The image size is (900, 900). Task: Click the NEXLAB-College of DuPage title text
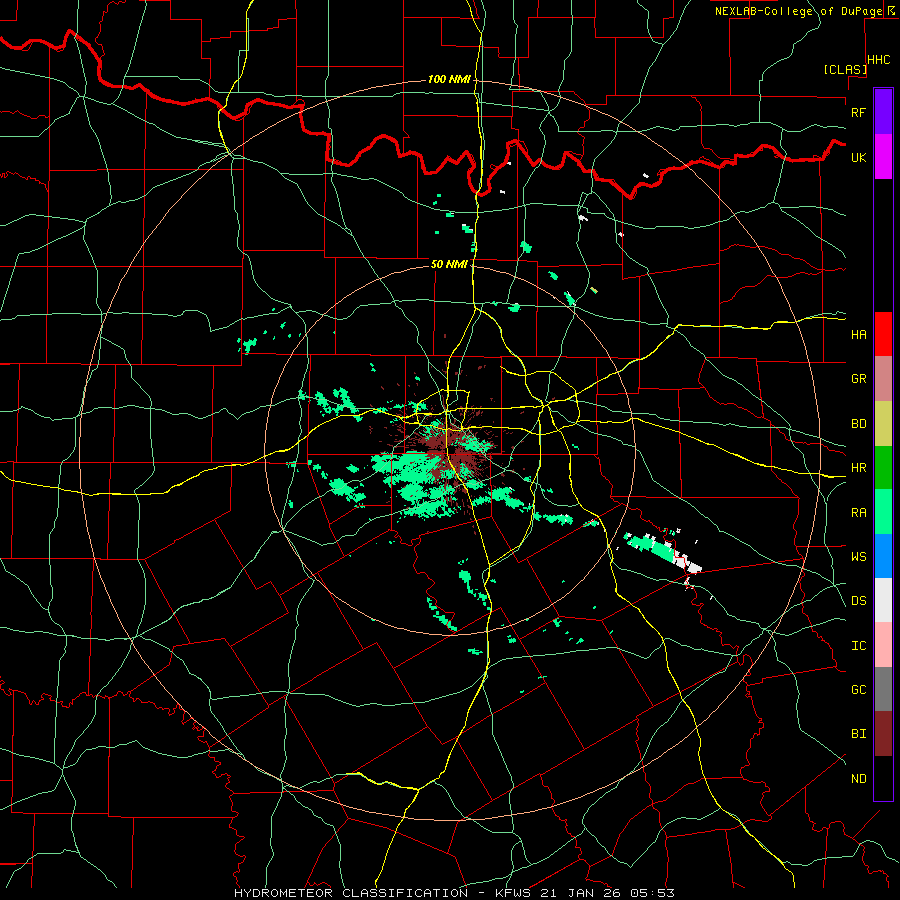[798, 11]
